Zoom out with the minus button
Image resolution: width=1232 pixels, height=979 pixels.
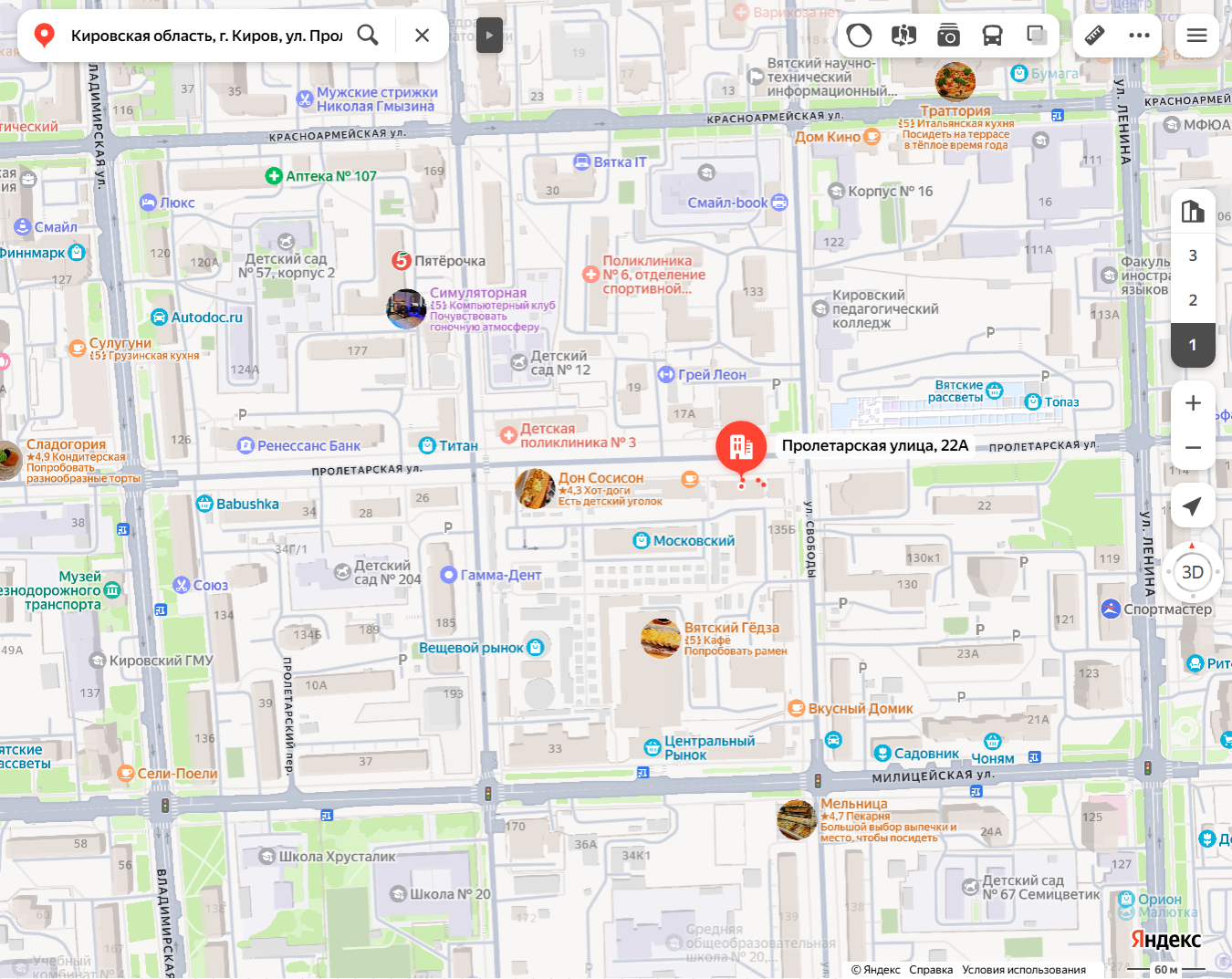[x=1193, y=448]
